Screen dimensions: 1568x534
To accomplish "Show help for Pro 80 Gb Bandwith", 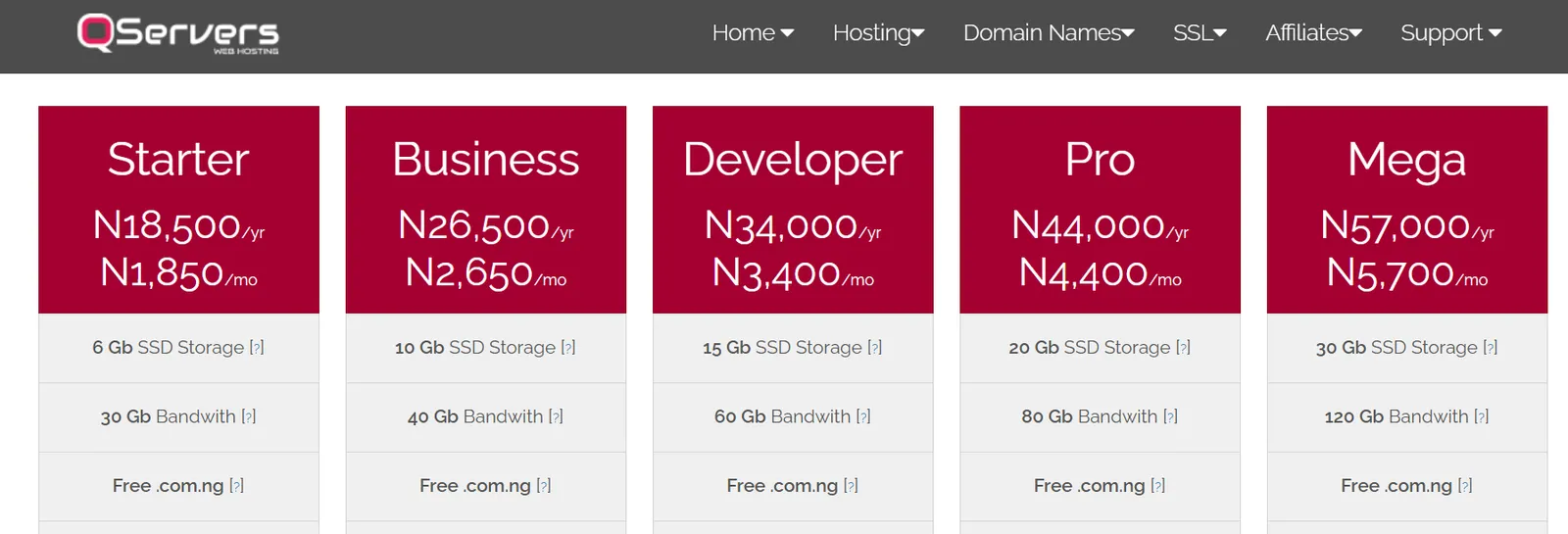I will click(x=1170, y=417).
